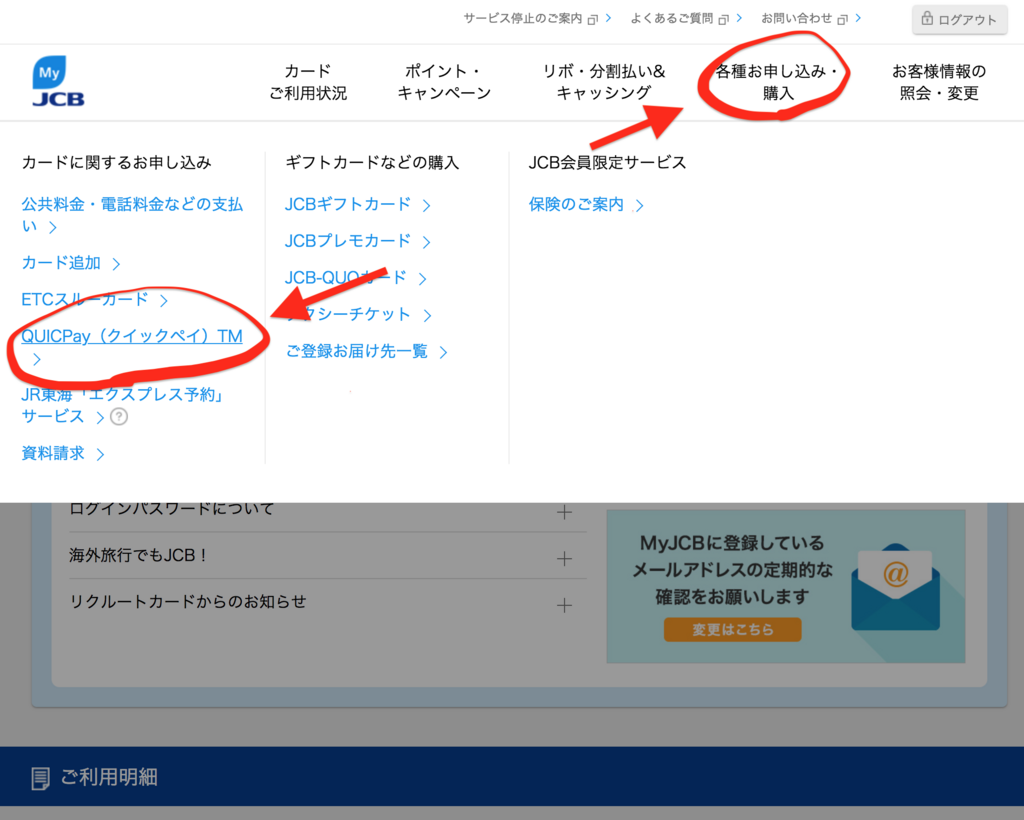Expand ログインパスワードについて plus icon
Screen dimensions: 1024x820
click(564, 512)
